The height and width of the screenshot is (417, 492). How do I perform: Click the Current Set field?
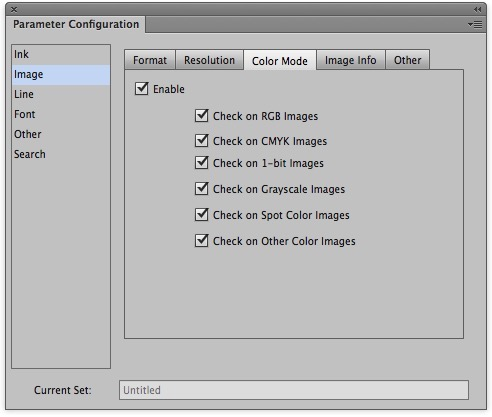click(294, 390)
